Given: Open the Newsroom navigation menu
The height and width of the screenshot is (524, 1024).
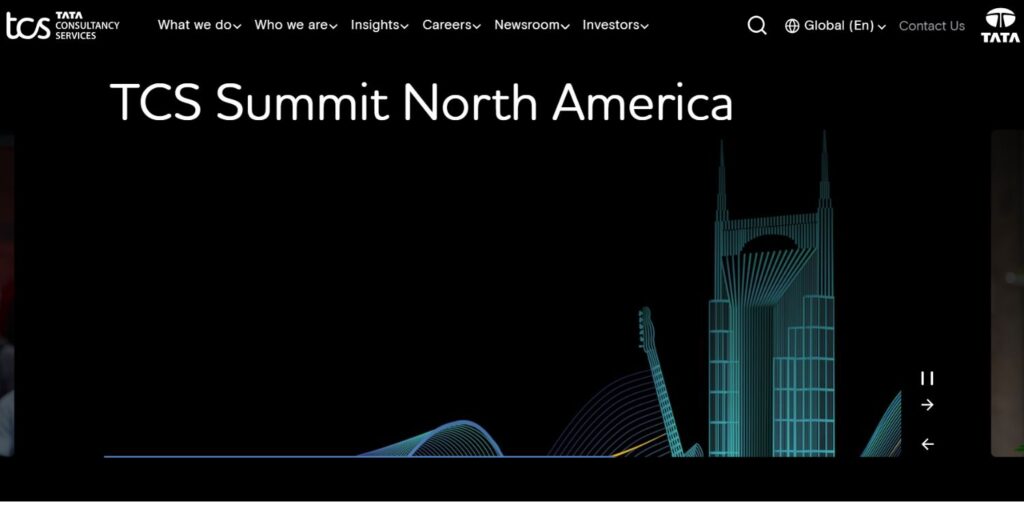Looking at the screenshot, I should point(532,26).
